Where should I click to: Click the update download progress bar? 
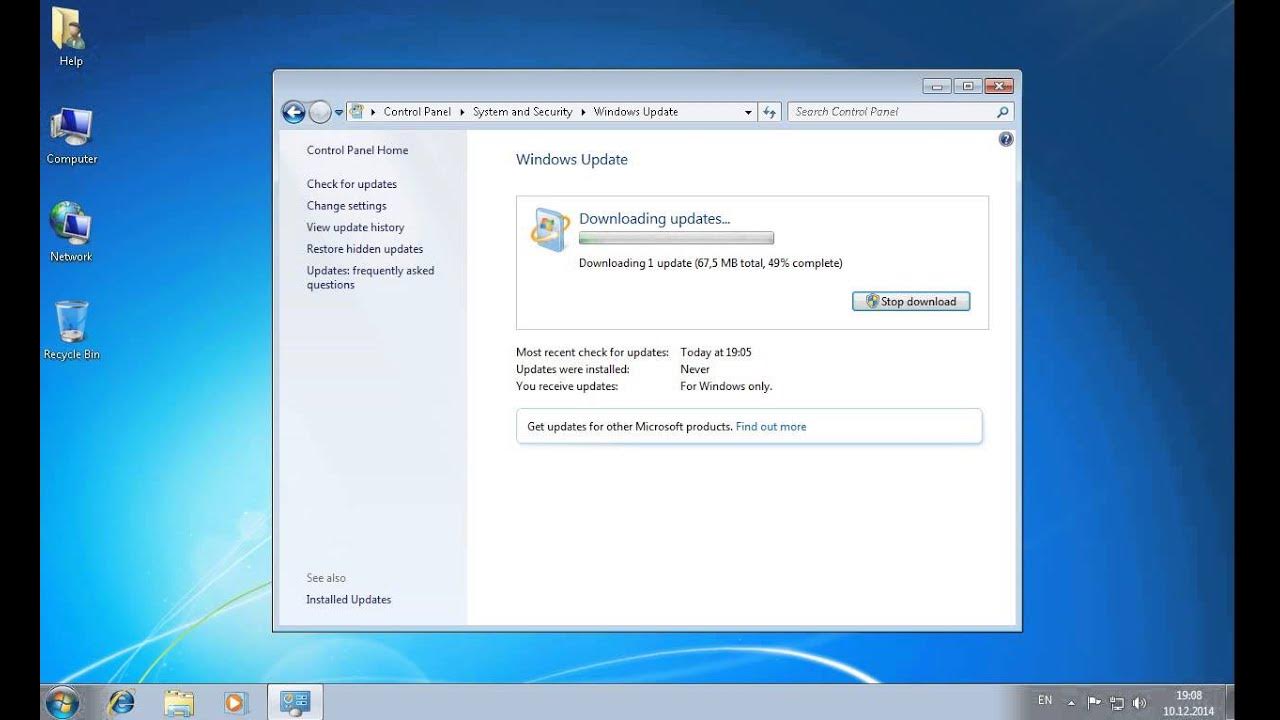(676, 238)
